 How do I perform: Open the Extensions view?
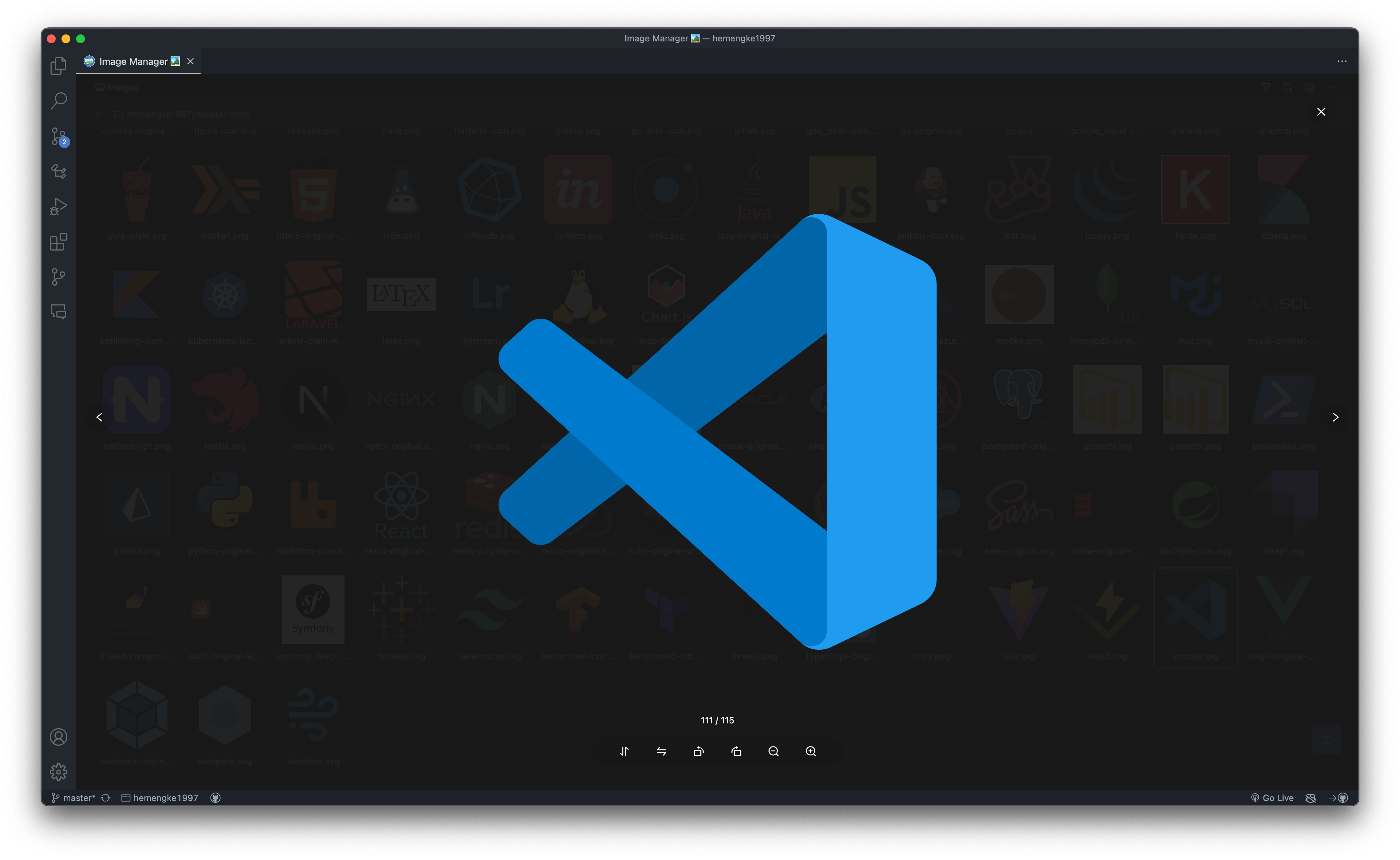point(59,242)
